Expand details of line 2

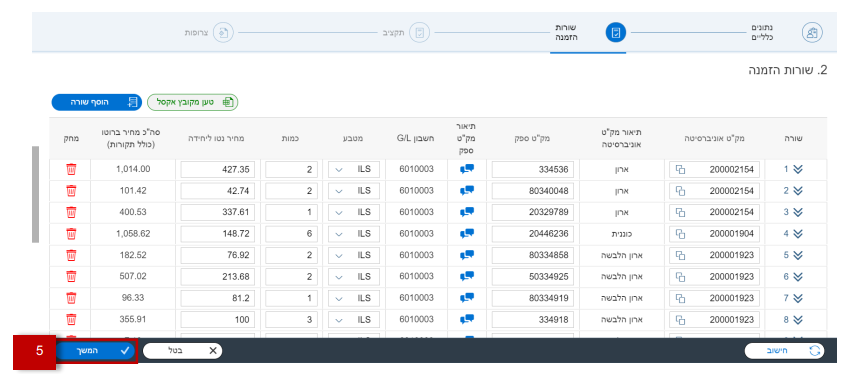(x=798, y=191)
